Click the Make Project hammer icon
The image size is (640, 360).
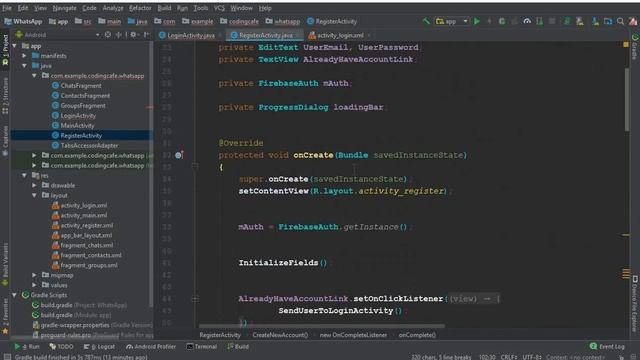click(426, 21)
